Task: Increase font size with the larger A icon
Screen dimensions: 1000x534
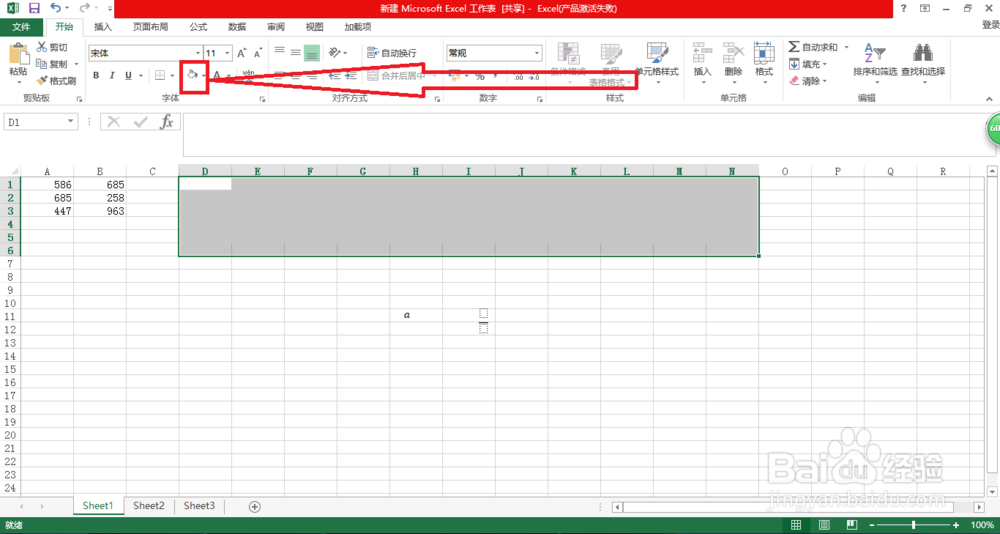Action: (242, 54)
